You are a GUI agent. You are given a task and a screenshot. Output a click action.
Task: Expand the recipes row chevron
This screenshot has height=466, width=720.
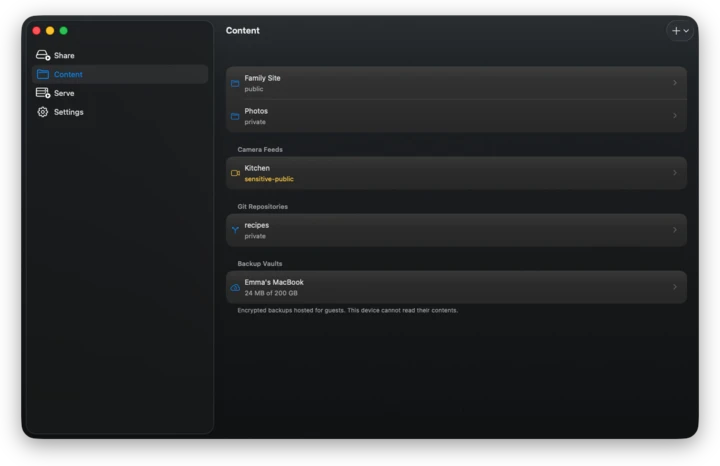(x=675, y=230)
